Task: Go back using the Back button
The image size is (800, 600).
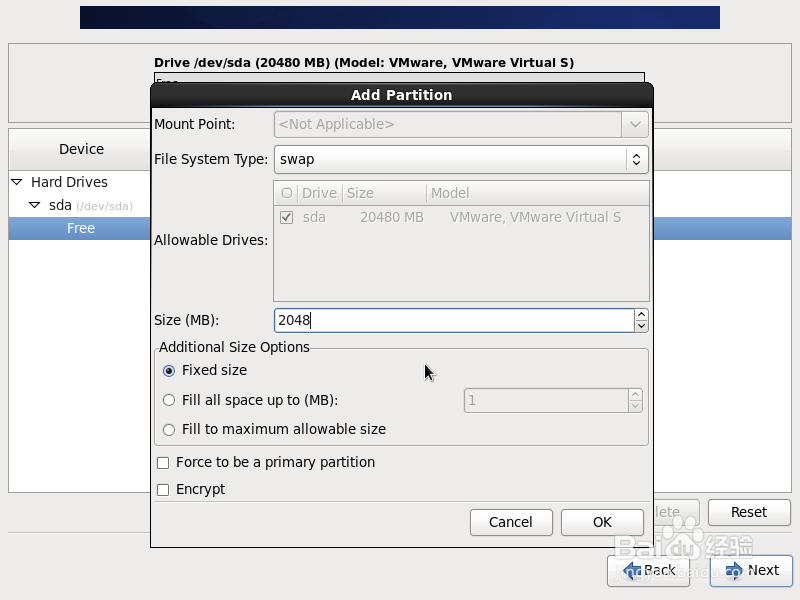Action: [x=648, y=570]
